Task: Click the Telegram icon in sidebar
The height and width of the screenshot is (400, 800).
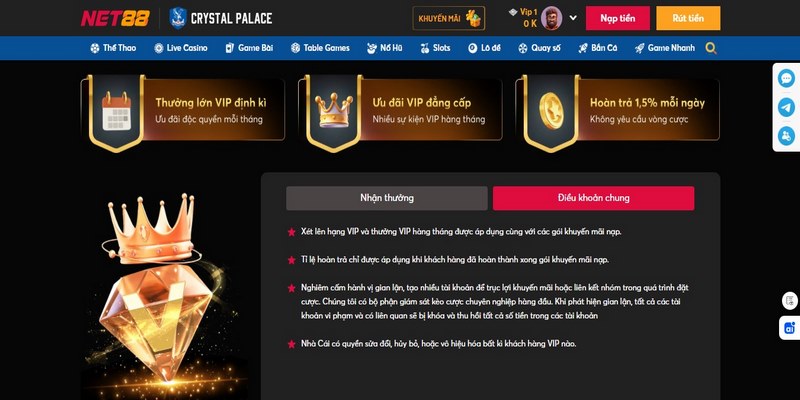Action: pos(786,108)
